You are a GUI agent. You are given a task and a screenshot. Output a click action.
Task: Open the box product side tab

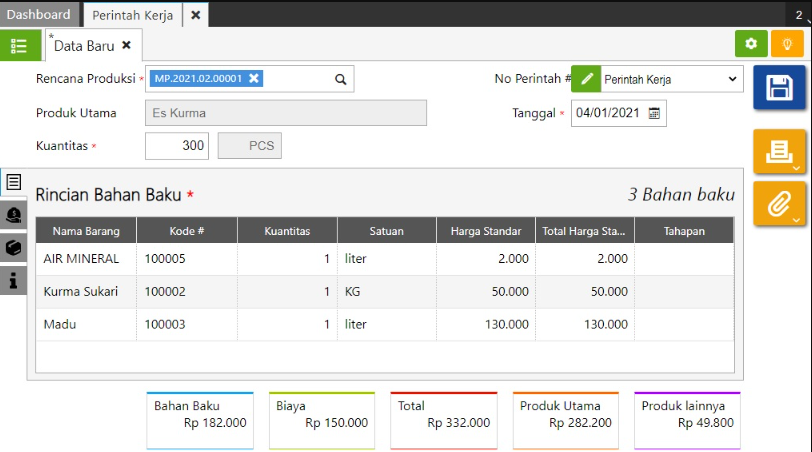14,248
